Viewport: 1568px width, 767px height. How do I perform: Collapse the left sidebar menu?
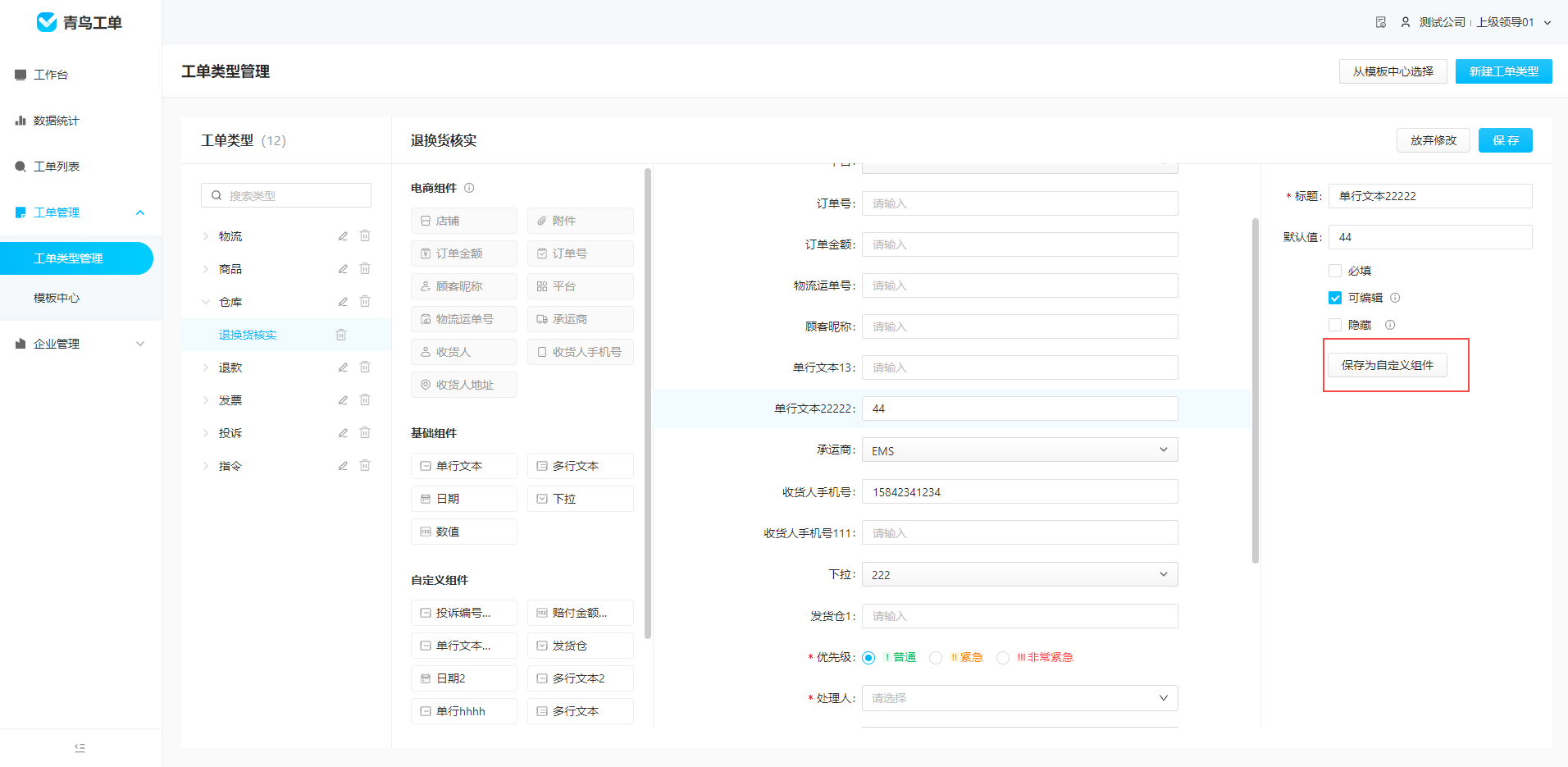click(x=80, y=747)
